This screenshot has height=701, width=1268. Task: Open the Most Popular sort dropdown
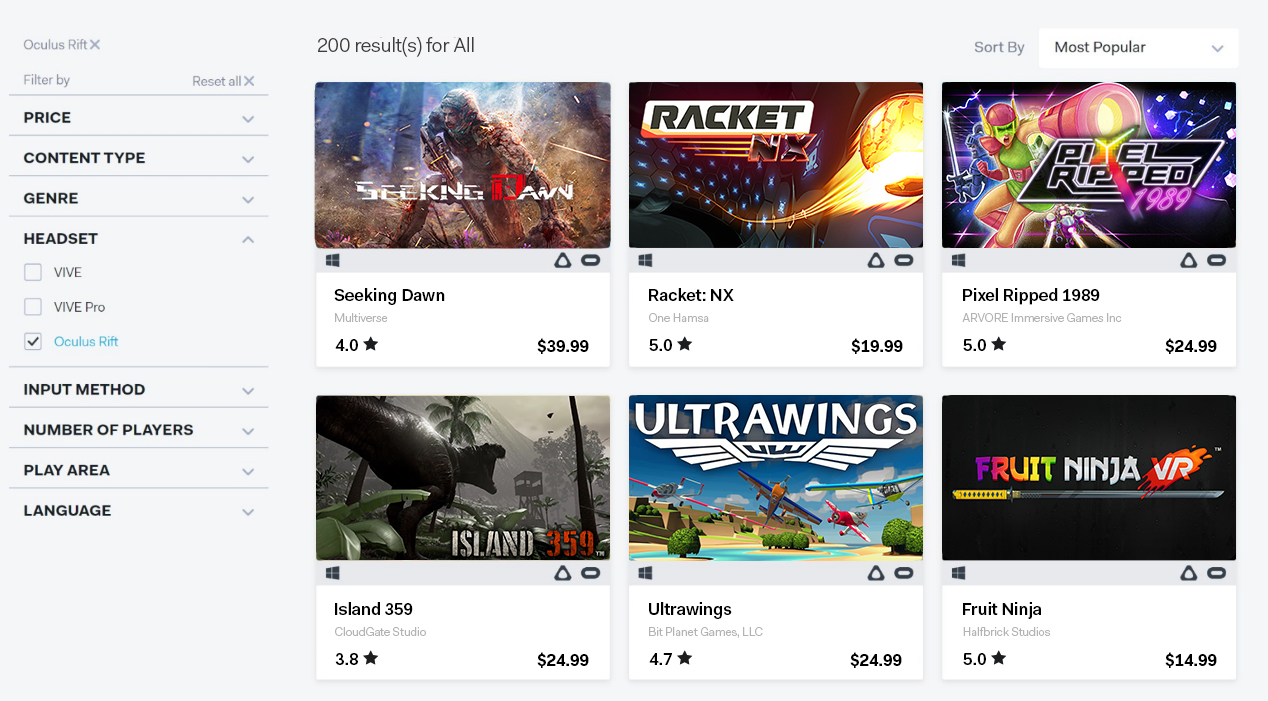(1138, 48)
